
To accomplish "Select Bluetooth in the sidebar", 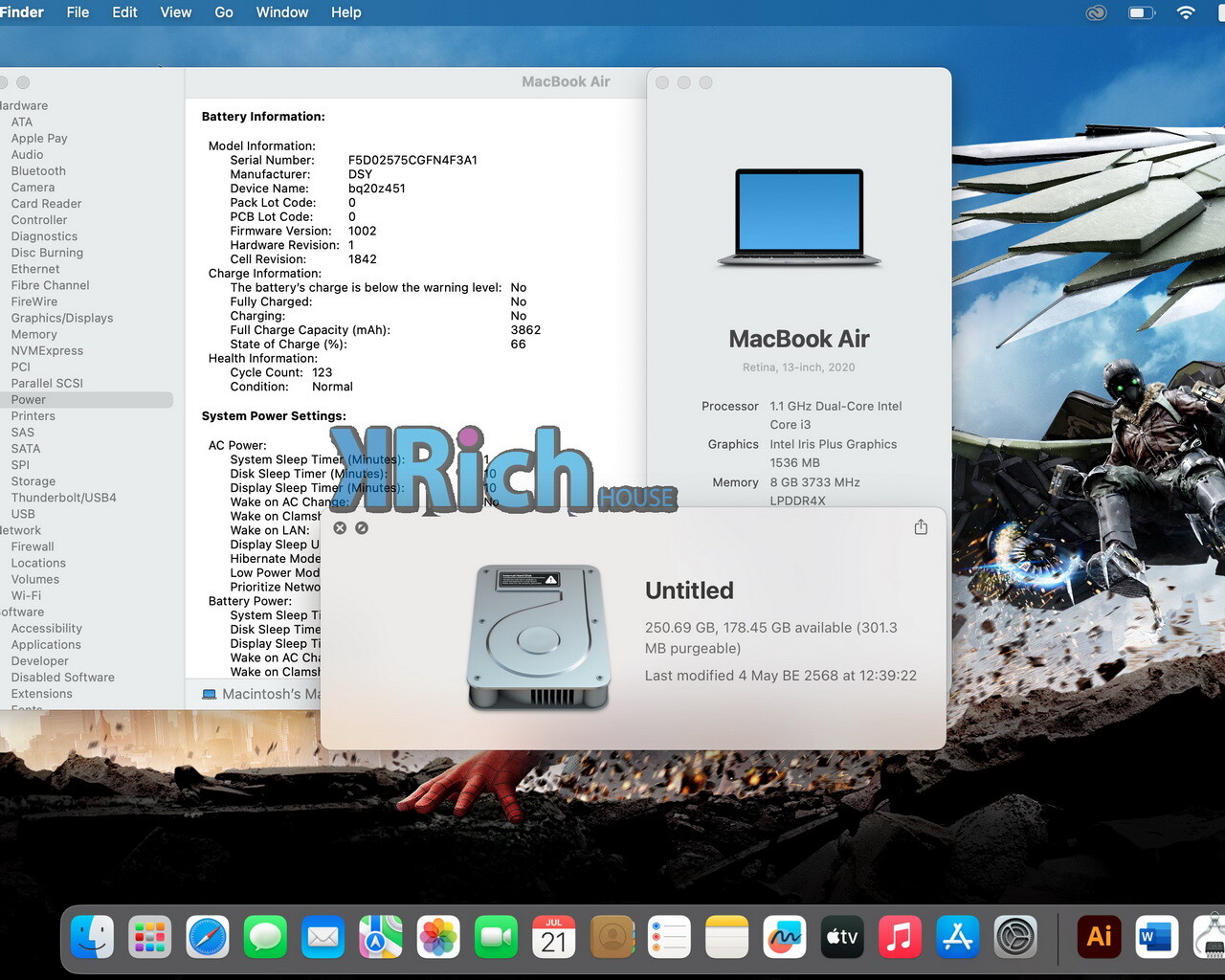I will tap(38, 171).
